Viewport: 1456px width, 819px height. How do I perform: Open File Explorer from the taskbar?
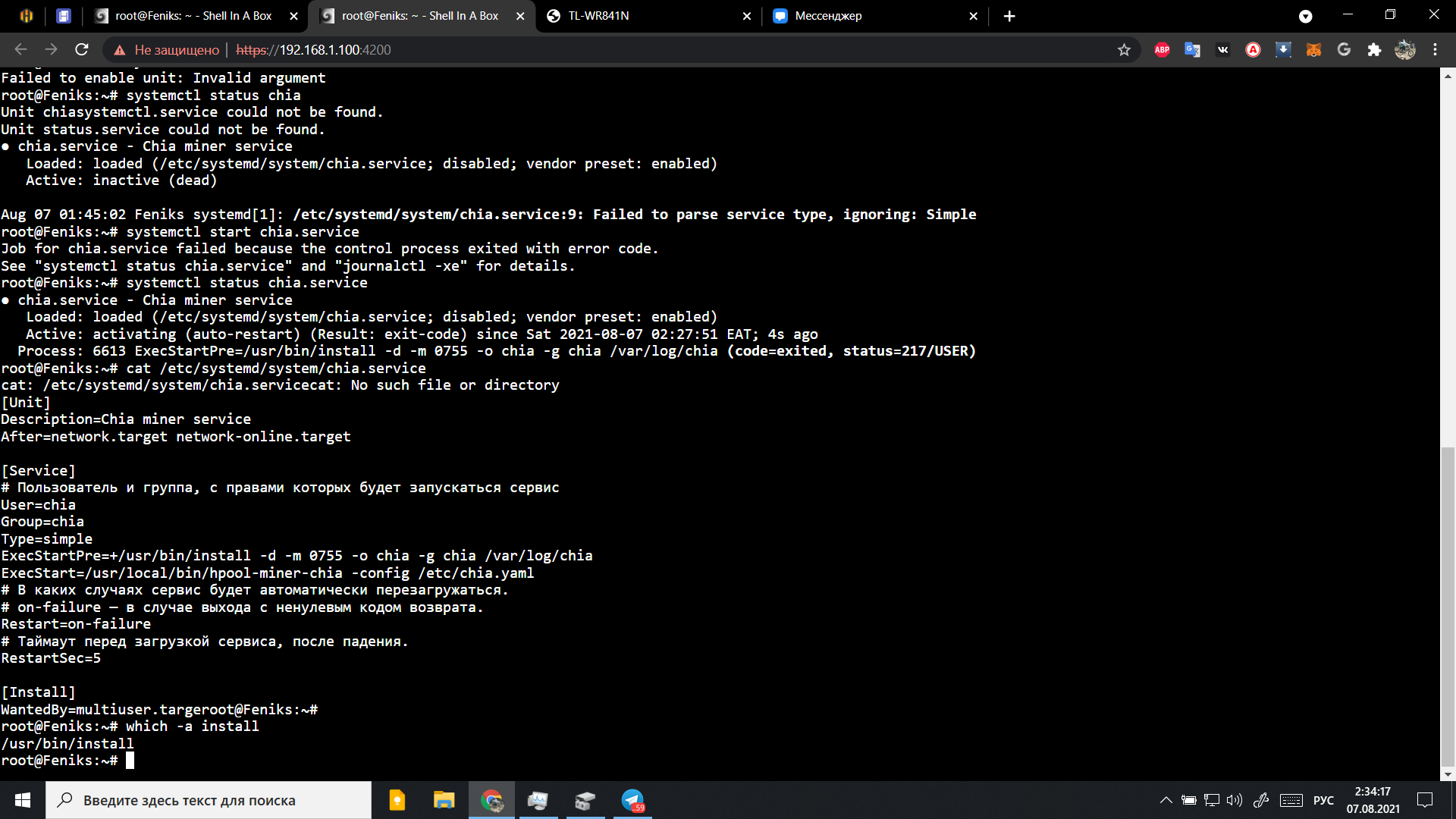[444, 800]
